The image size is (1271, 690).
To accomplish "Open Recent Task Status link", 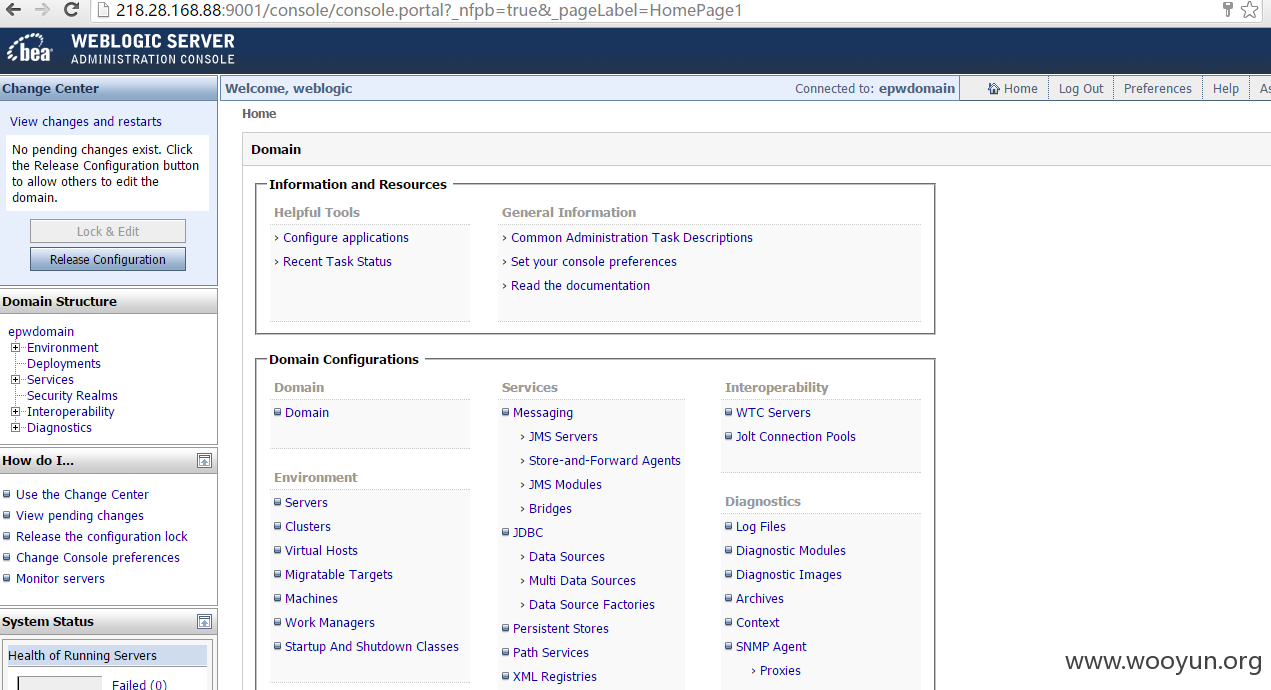I will (337, 262).
